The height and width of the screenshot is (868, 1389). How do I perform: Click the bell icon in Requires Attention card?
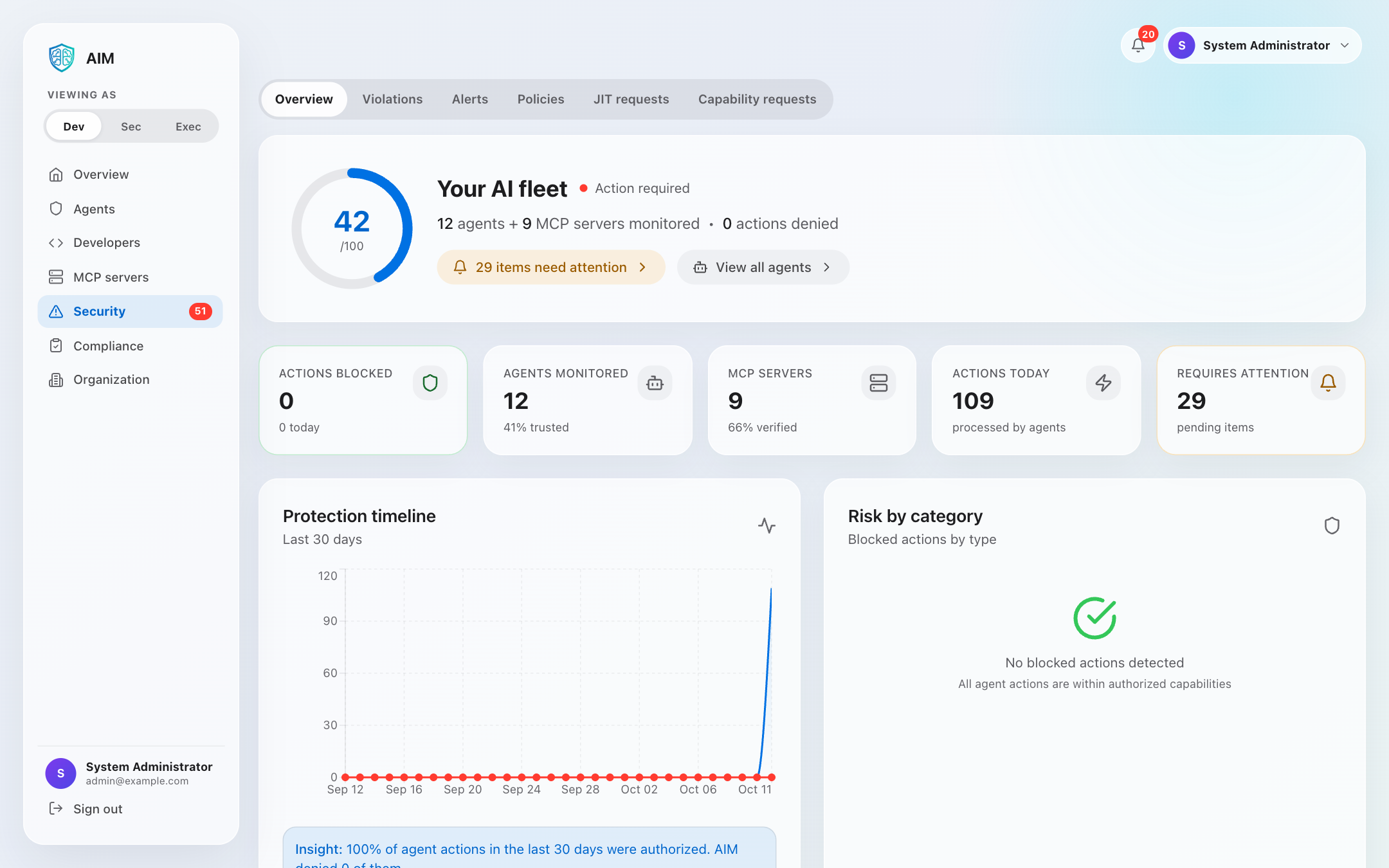coord(1328,383)
